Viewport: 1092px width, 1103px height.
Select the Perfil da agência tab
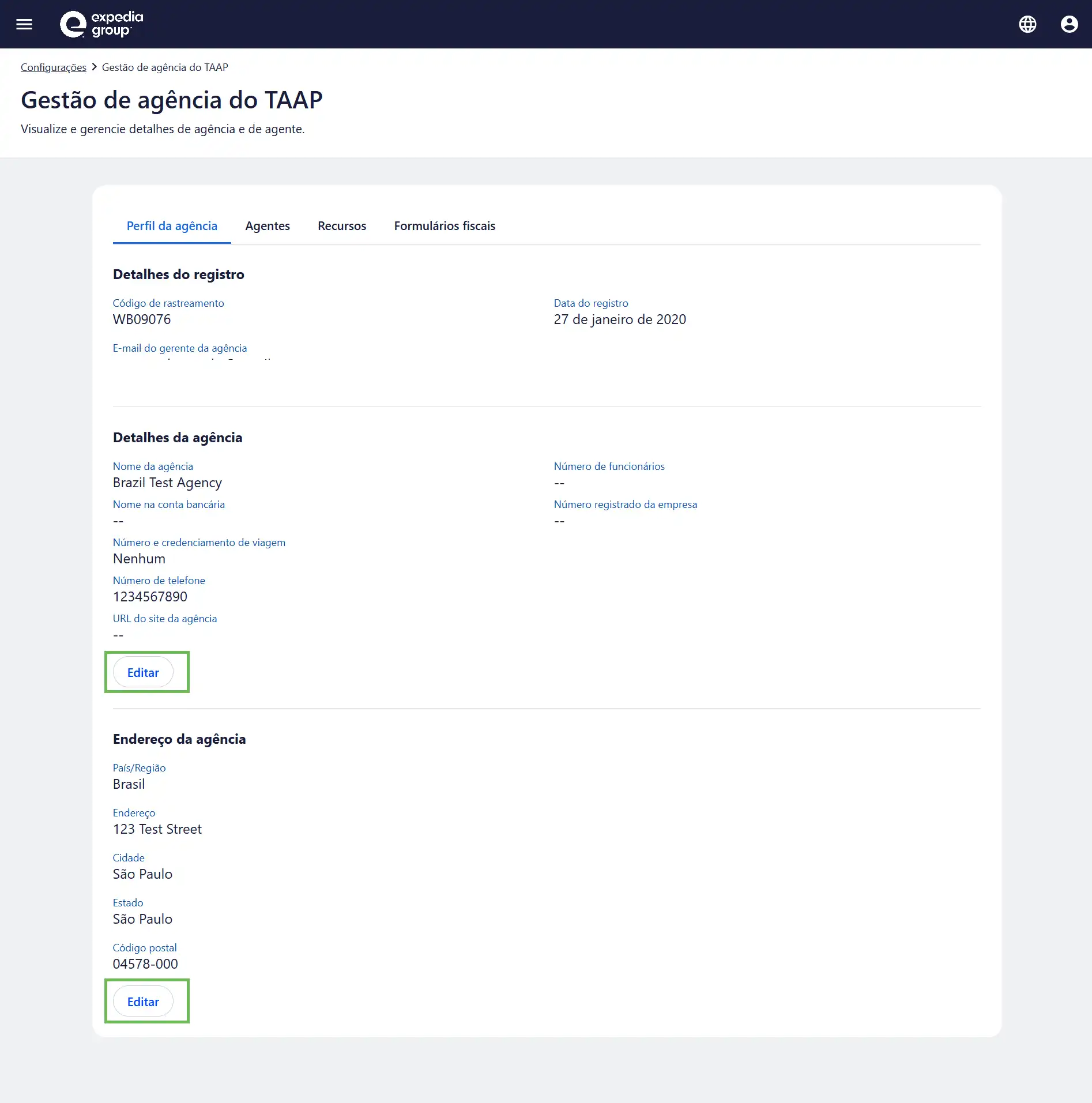(171, 226)
